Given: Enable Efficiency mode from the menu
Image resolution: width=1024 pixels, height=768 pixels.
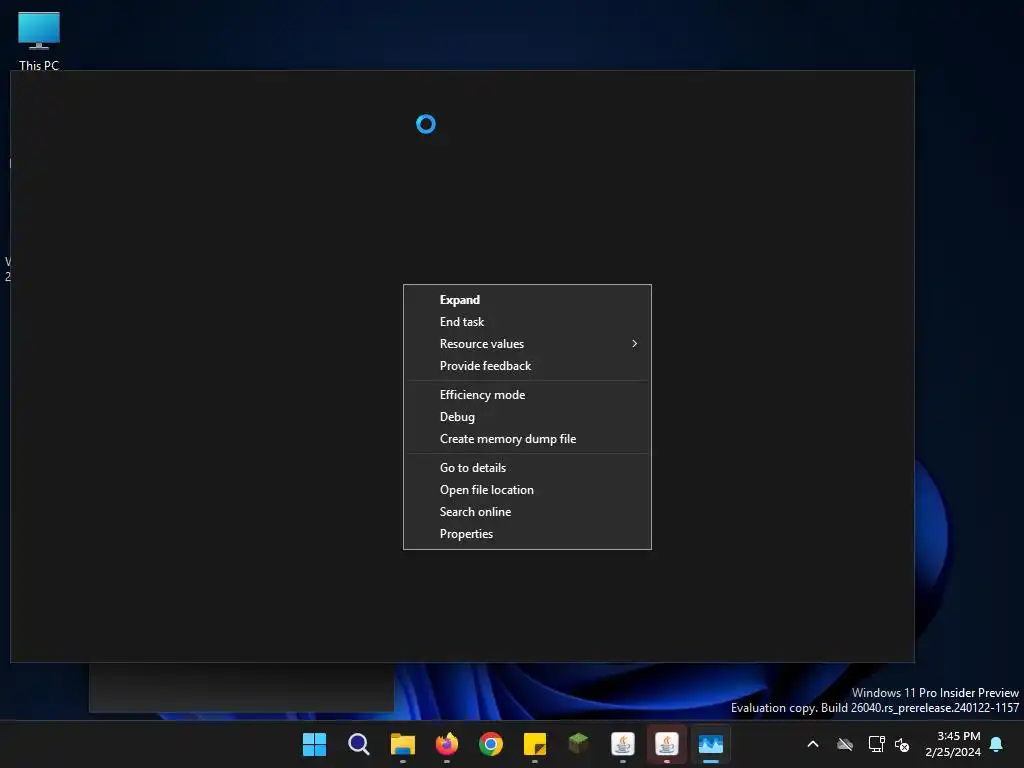Looking at the screenshot, I should 527,394.
